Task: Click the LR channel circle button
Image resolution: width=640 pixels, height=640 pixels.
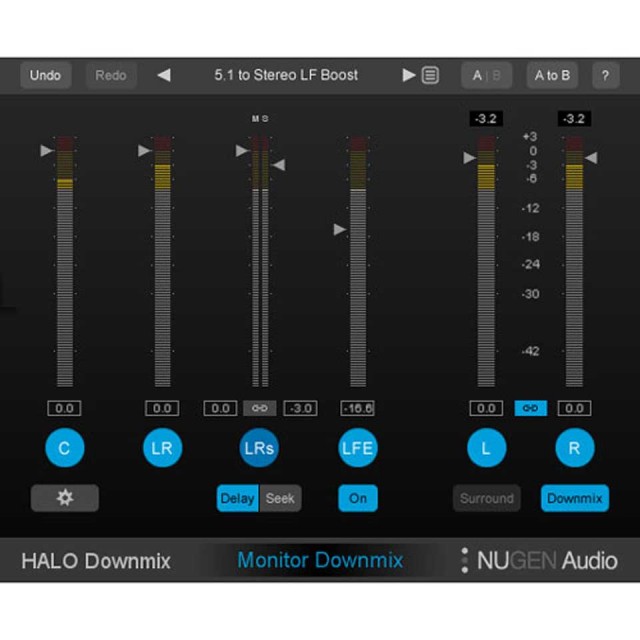Action: tap(162, 448)
